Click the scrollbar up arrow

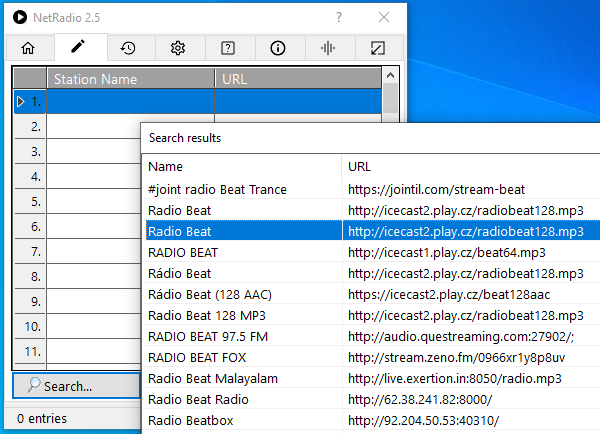(390, 75)
